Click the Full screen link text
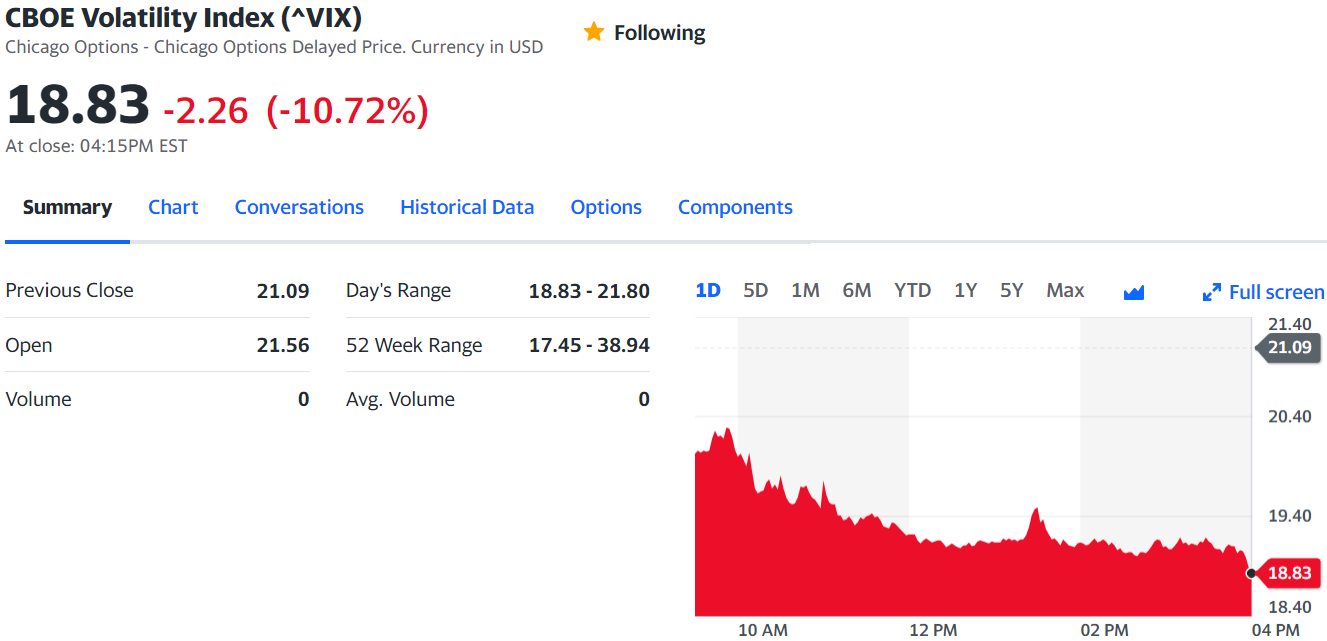Image resolution: width=1327 pixels, height=641 pixels. [x=1276, y=292]
